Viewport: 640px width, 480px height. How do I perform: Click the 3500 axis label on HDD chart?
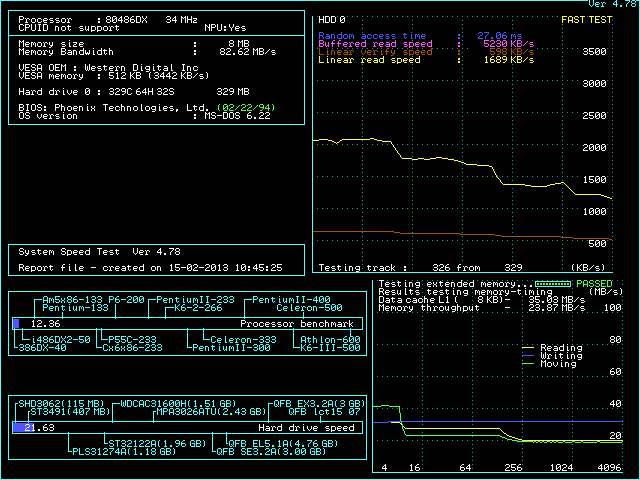[594, 52]
